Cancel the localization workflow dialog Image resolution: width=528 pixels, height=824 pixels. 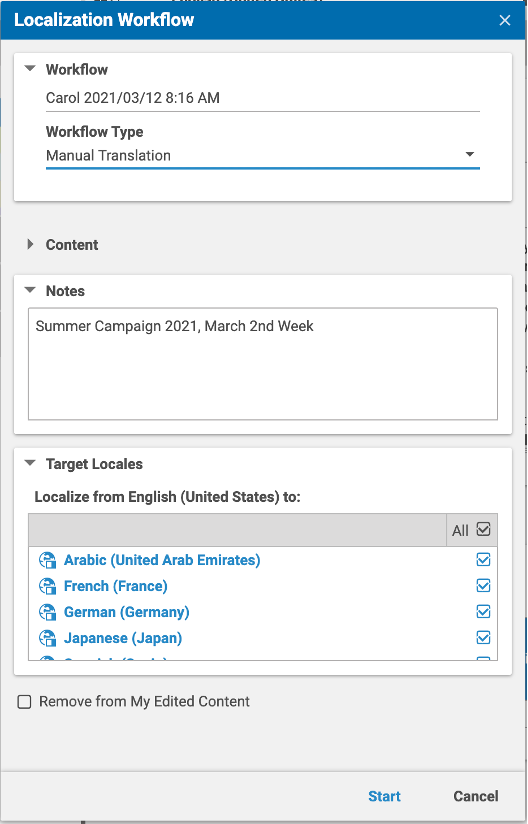click(x=476, y=796)
